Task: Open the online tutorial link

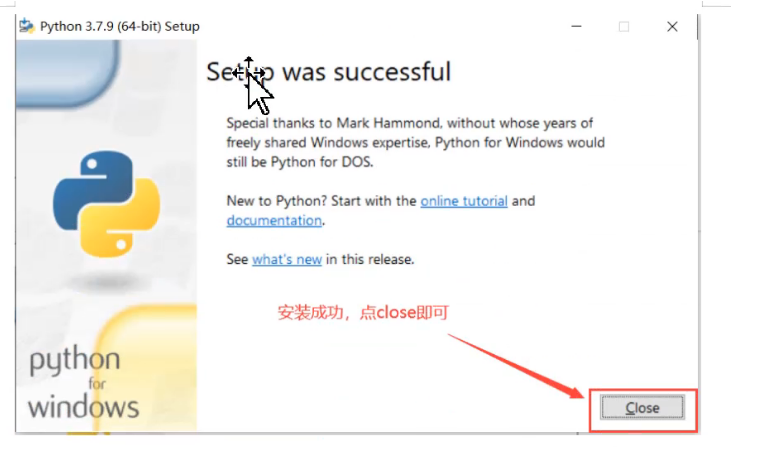Action: pyautogui.click(x=464, y=201)
